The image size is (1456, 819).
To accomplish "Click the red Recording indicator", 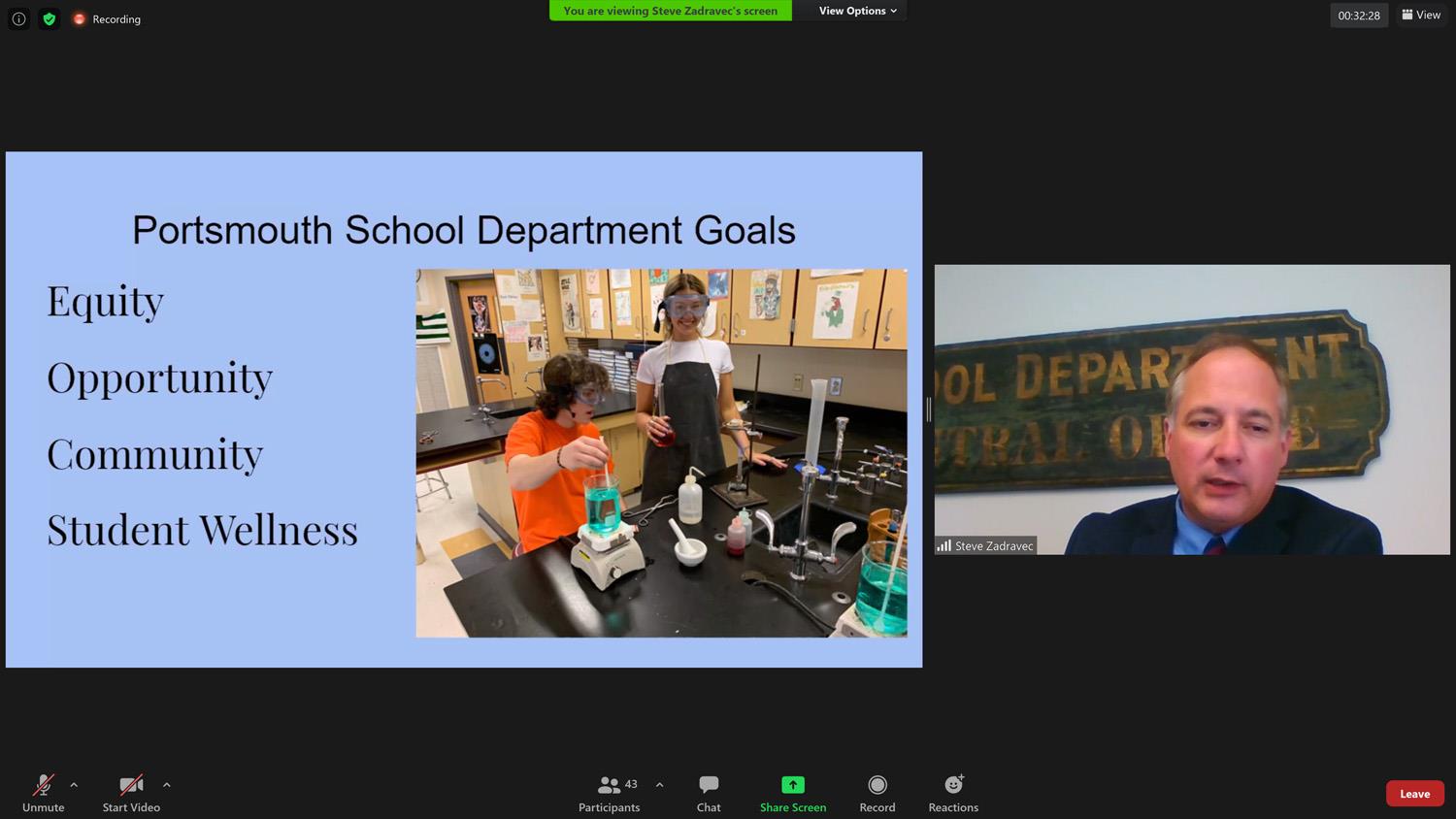I will (x=107, y=18).
